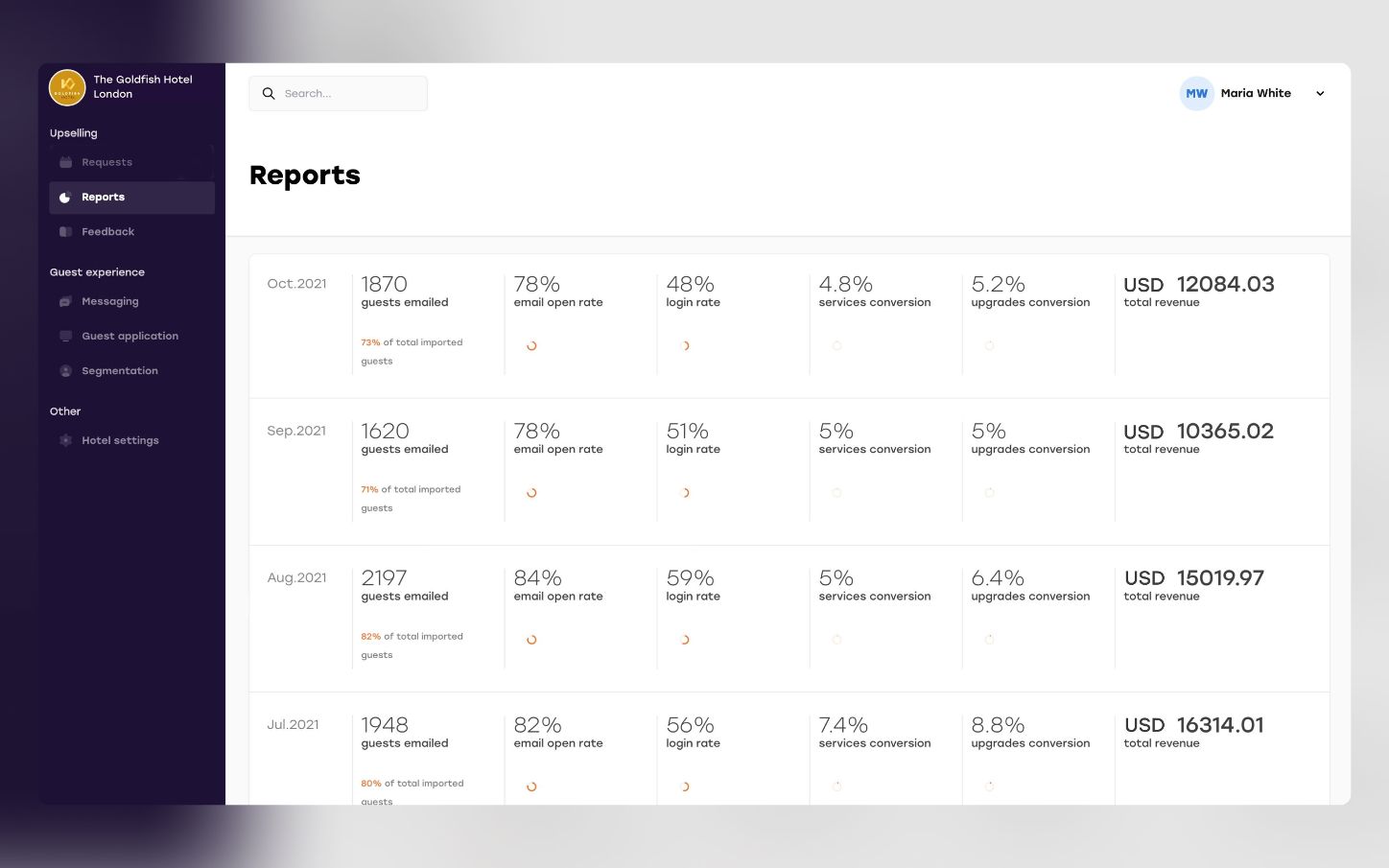Click the MW avatar badge
Screen dimensions: 1389x868
1197,94
